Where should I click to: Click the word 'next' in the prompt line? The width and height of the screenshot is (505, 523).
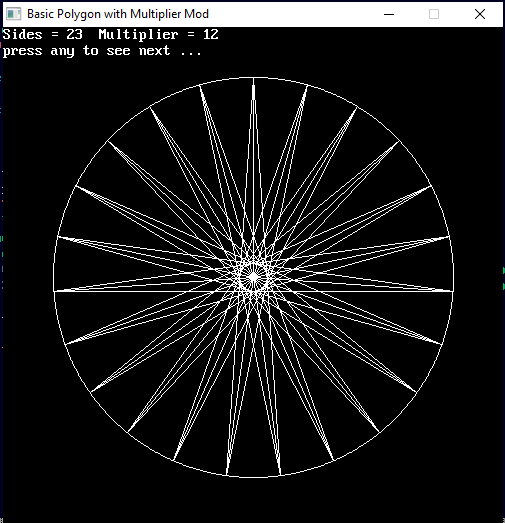(154, 51)
